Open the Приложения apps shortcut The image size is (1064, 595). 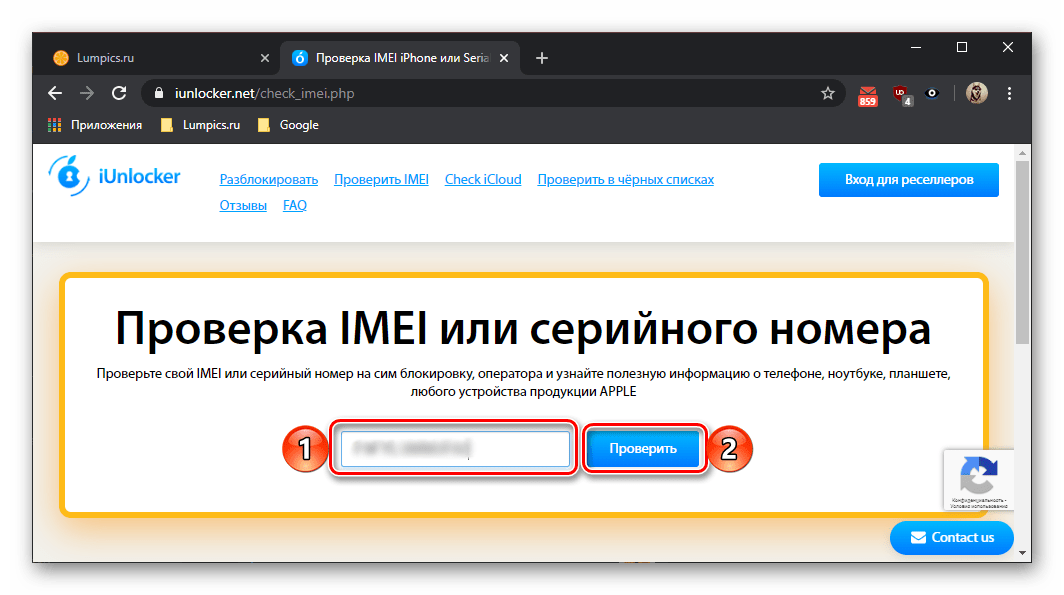click(x=95, y=125)
